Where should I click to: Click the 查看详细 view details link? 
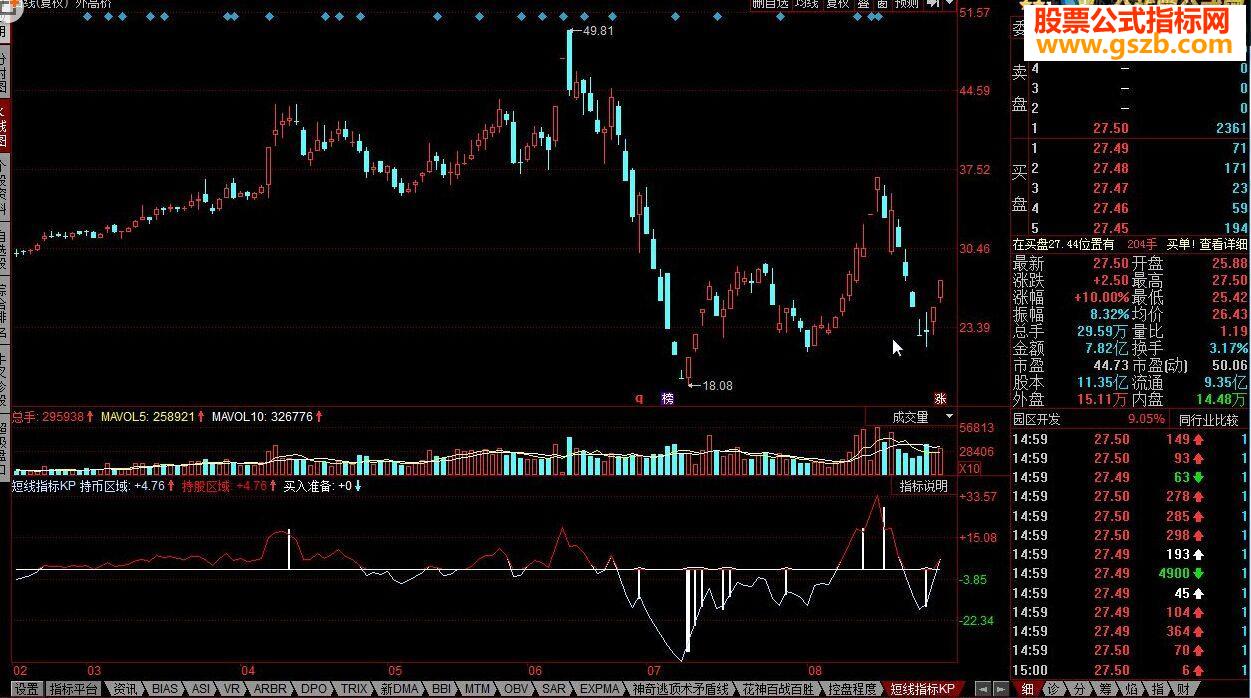1223,244
